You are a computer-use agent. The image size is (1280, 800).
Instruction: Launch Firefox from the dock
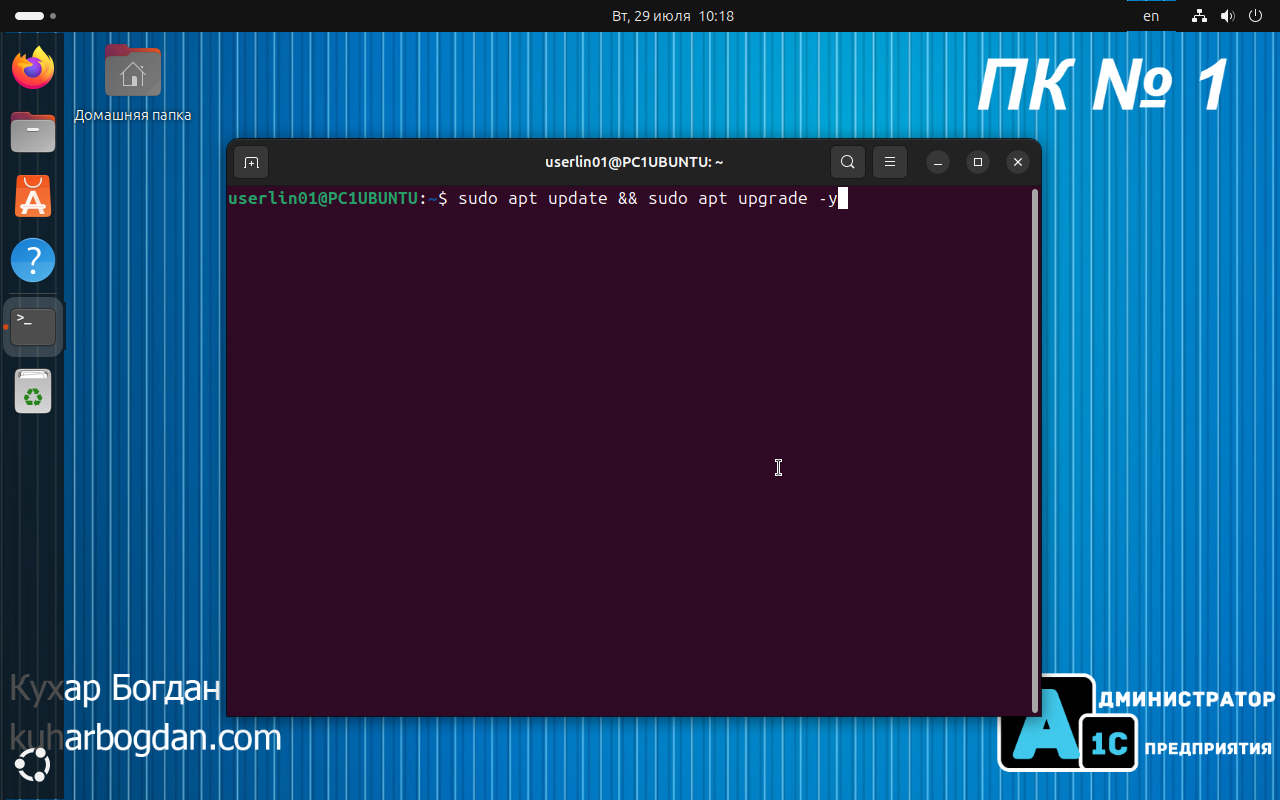click(x=33, y=68)
